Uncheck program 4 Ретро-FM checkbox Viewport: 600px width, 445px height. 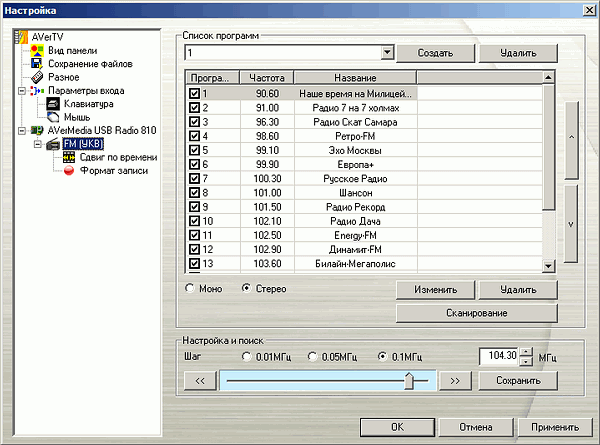point(194,136)
